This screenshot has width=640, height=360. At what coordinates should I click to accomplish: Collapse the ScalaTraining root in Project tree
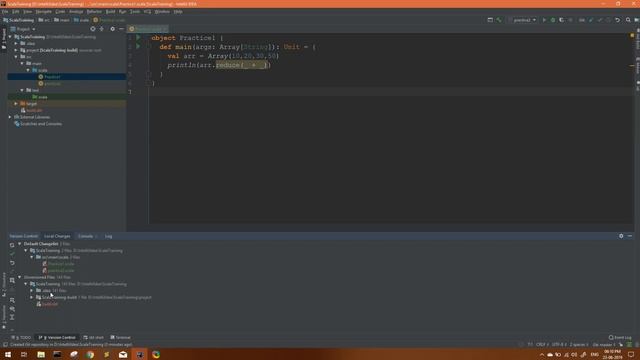coord(10,37)
